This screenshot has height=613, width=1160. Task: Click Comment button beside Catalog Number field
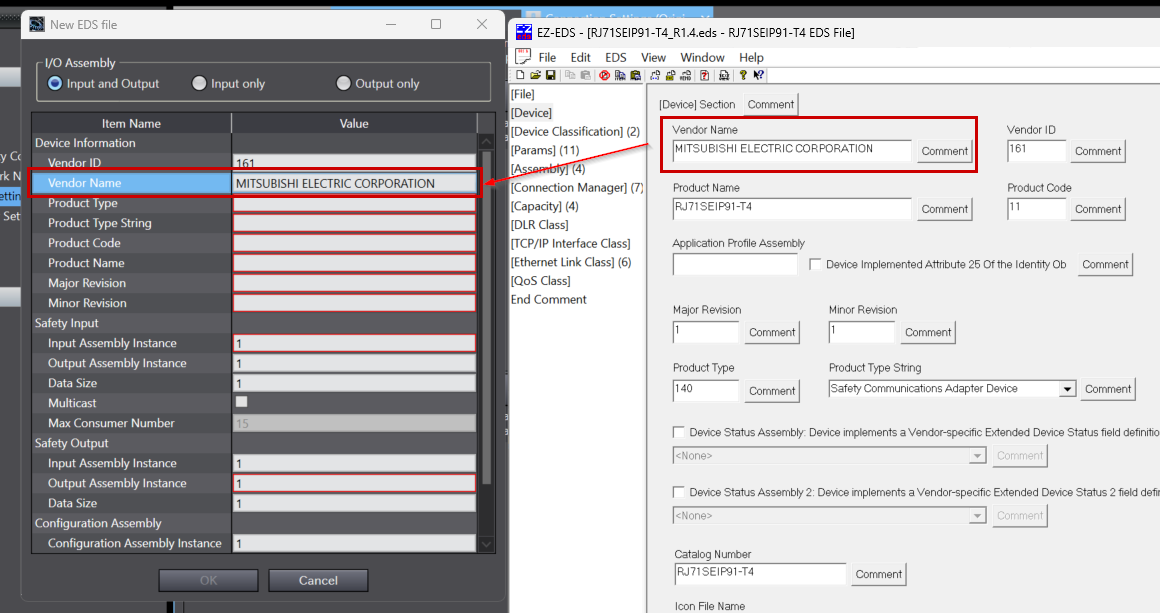click(x=878, y=574)
